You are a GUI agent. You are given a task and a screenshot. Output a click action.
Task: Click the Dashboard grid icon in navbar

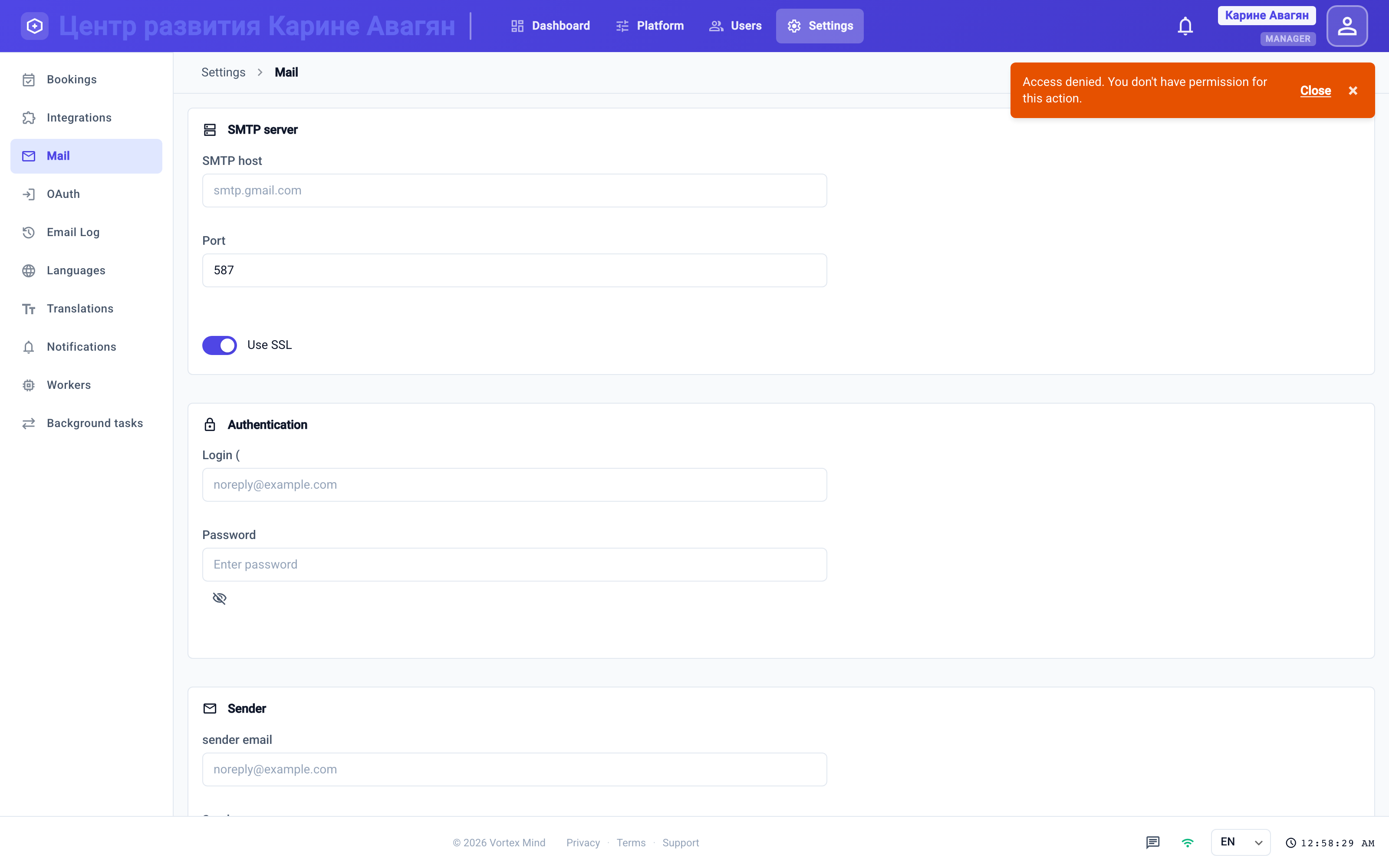(x=517, y=26)
